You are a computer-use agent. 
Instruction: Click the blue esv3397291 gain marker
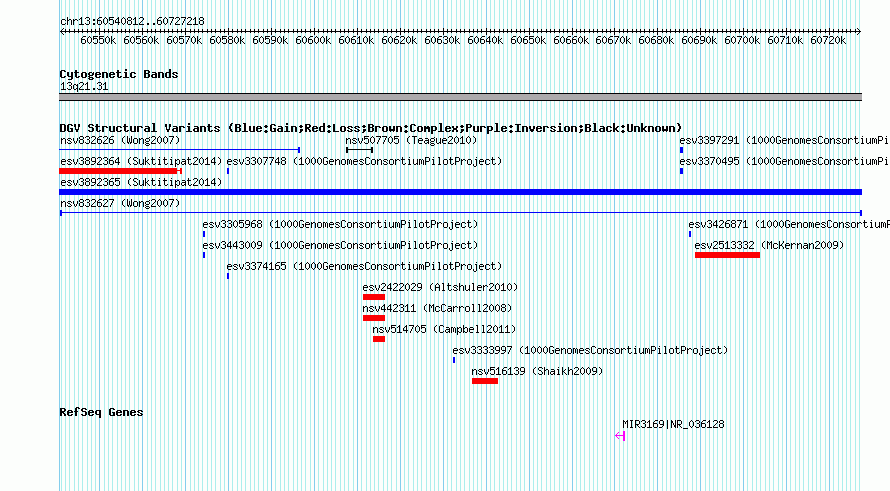[681, 150]
